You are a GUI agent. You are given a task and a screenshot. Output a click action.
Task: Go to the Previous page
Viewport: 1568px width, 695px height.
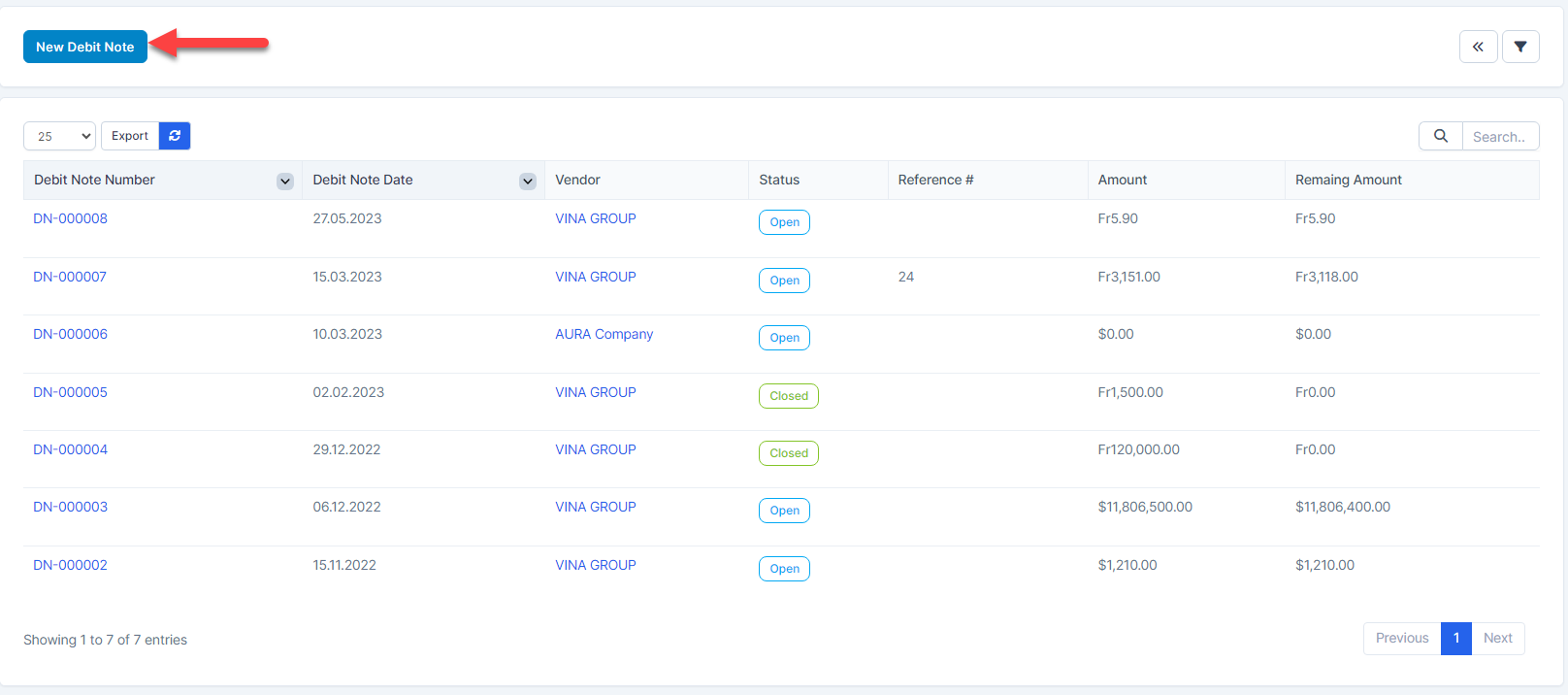1401,638
